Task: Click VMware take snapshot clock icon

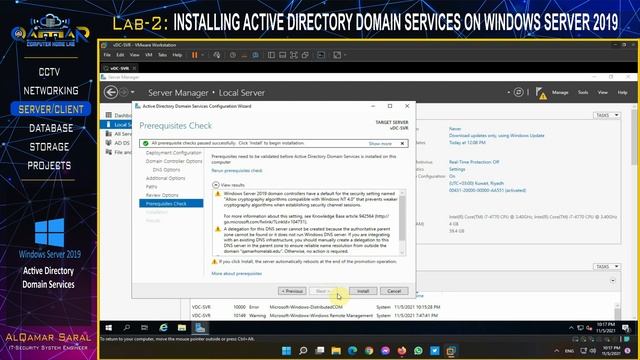Action: 233,55
